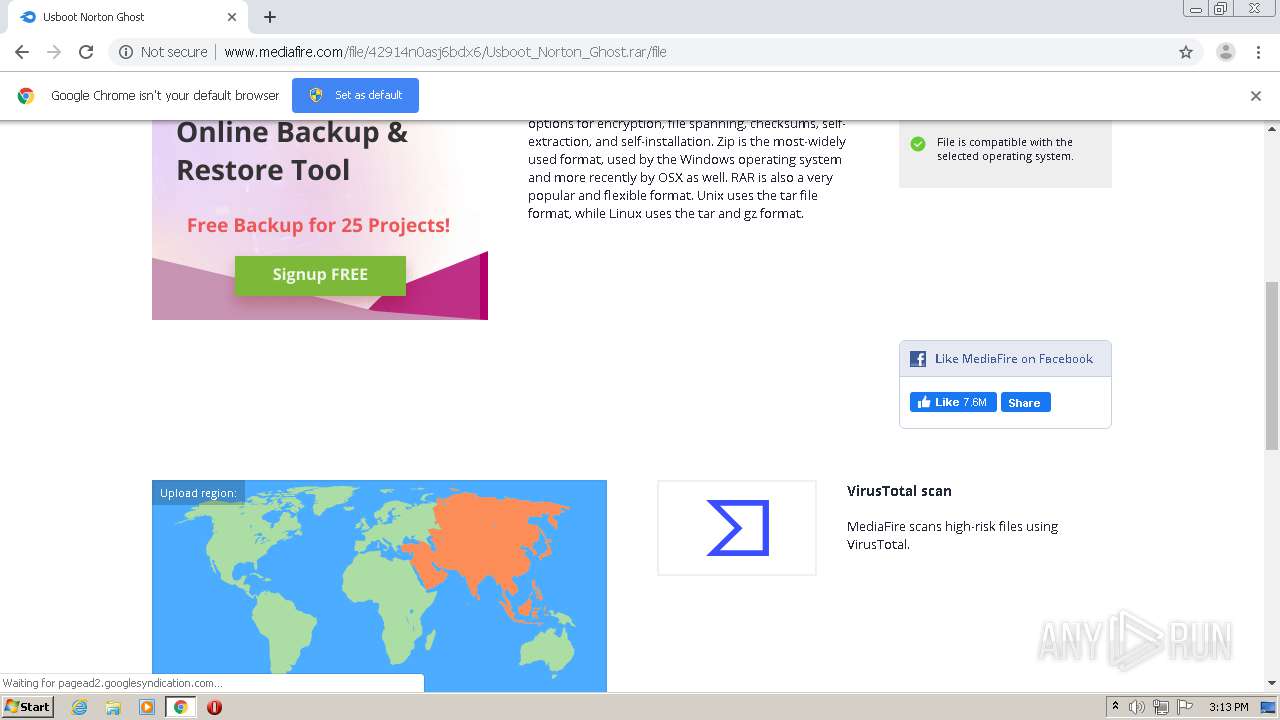Open the media player taskbar icon
This screenshot has height=720, width=1280.
coord(147,707)
